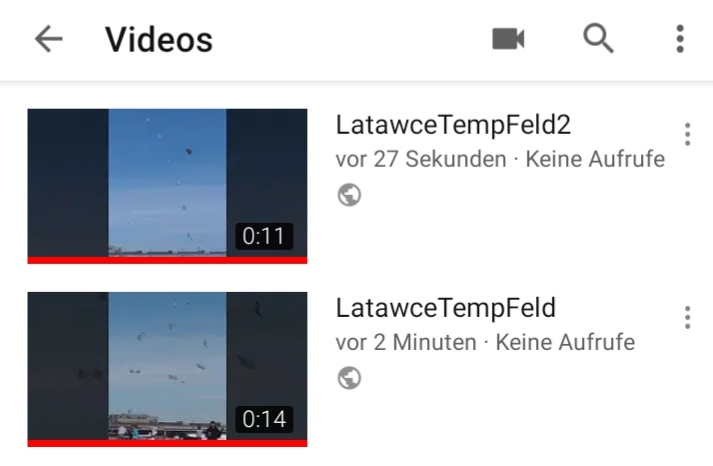The height and width of the screenshot is (466, 713).
Task: Tap public globe icon under LatawceTempFeld2
Action: [x=349, y=195]
